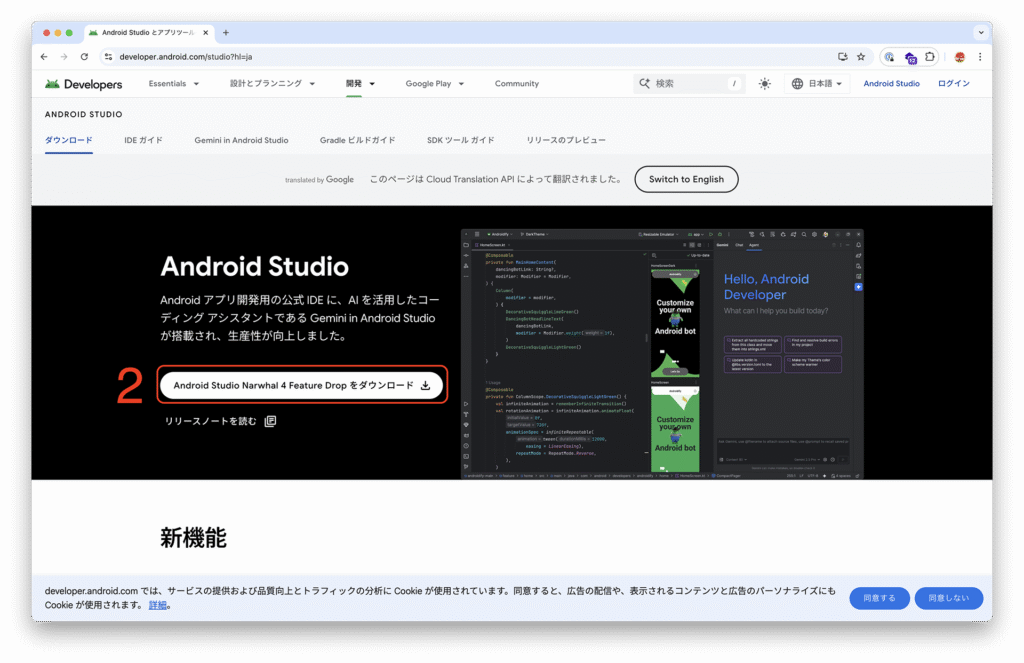Expand the Essentials dropdown menu
This screenshot has width=1024, height=663.
pos(174,84)
